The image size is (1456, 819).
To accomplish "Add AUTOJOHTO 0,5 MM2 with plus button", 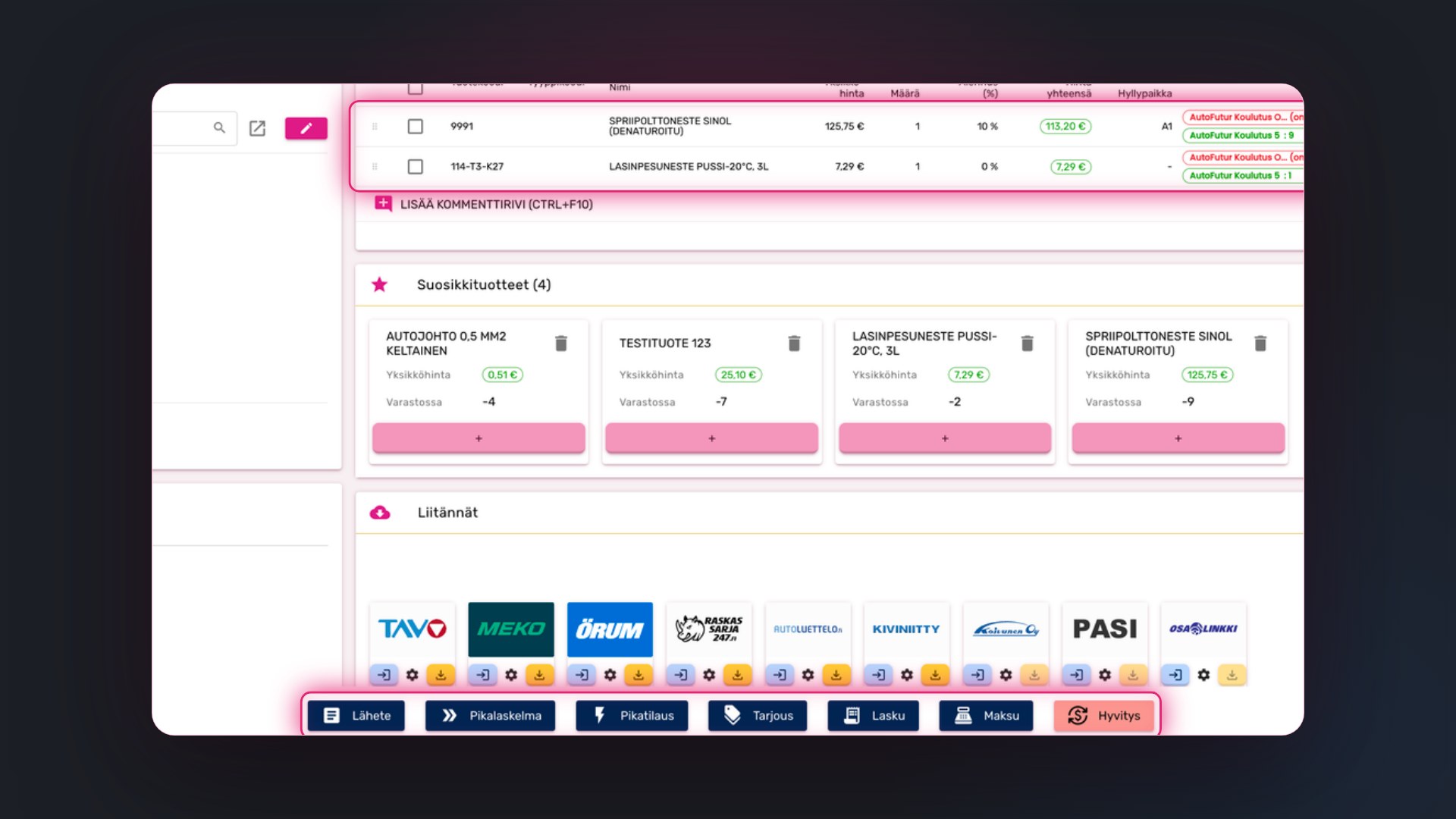I will [x=479, y=438].
